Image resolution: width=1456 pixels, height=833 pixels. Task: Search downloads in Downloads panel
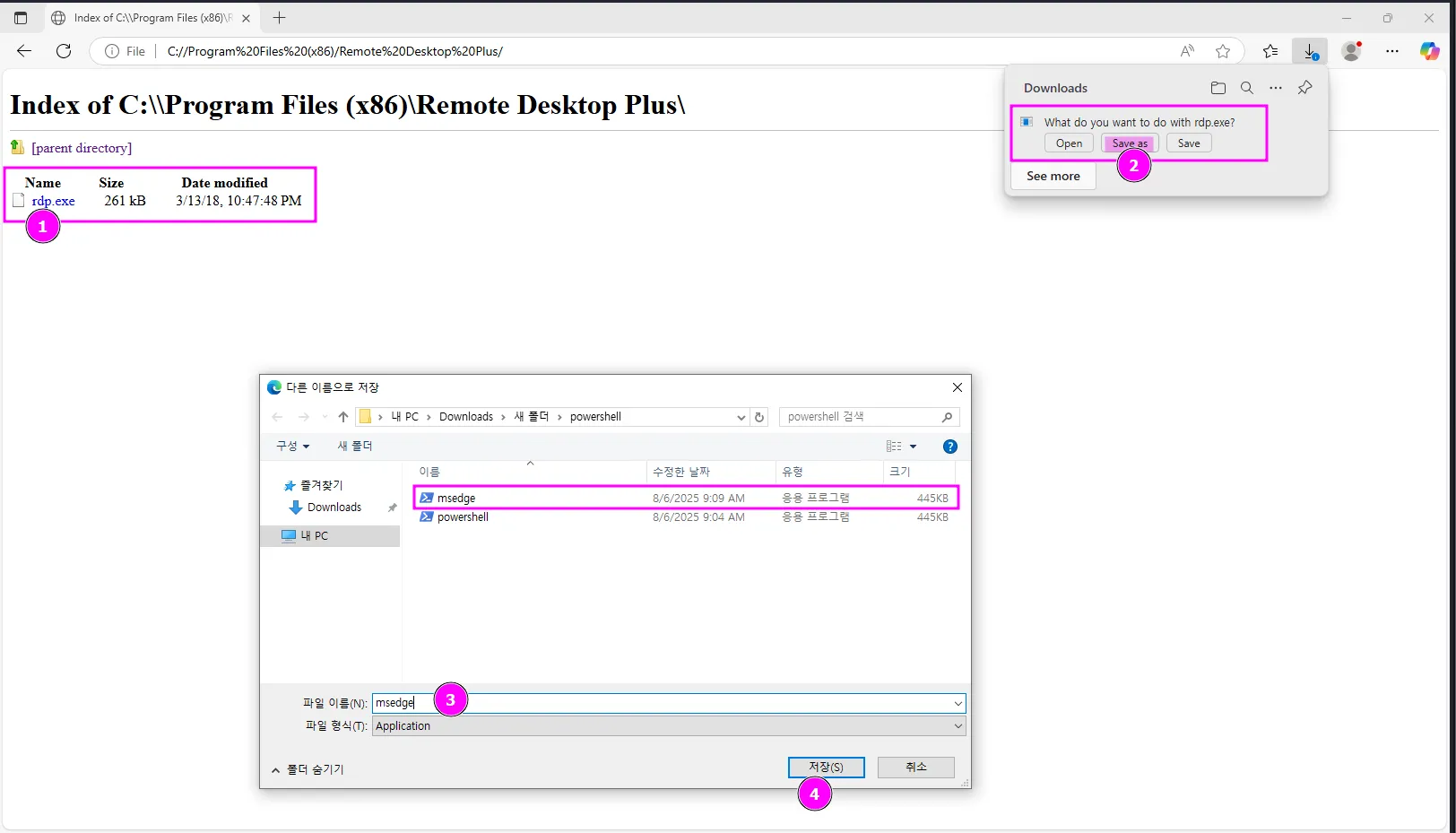[x=1247, y=88]
